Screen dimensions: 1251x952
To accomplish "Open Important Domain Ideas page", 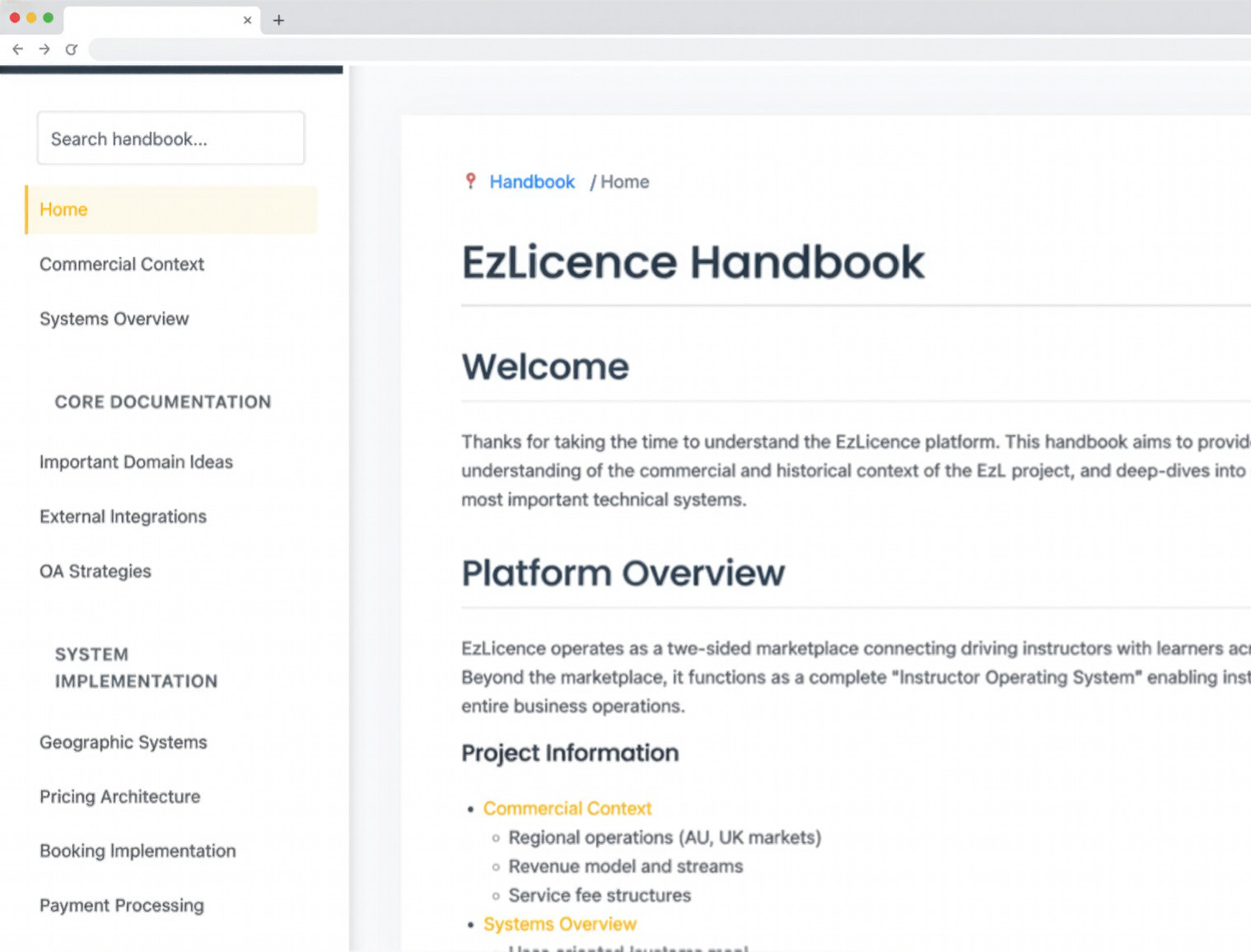I will [x=136, y=462].
